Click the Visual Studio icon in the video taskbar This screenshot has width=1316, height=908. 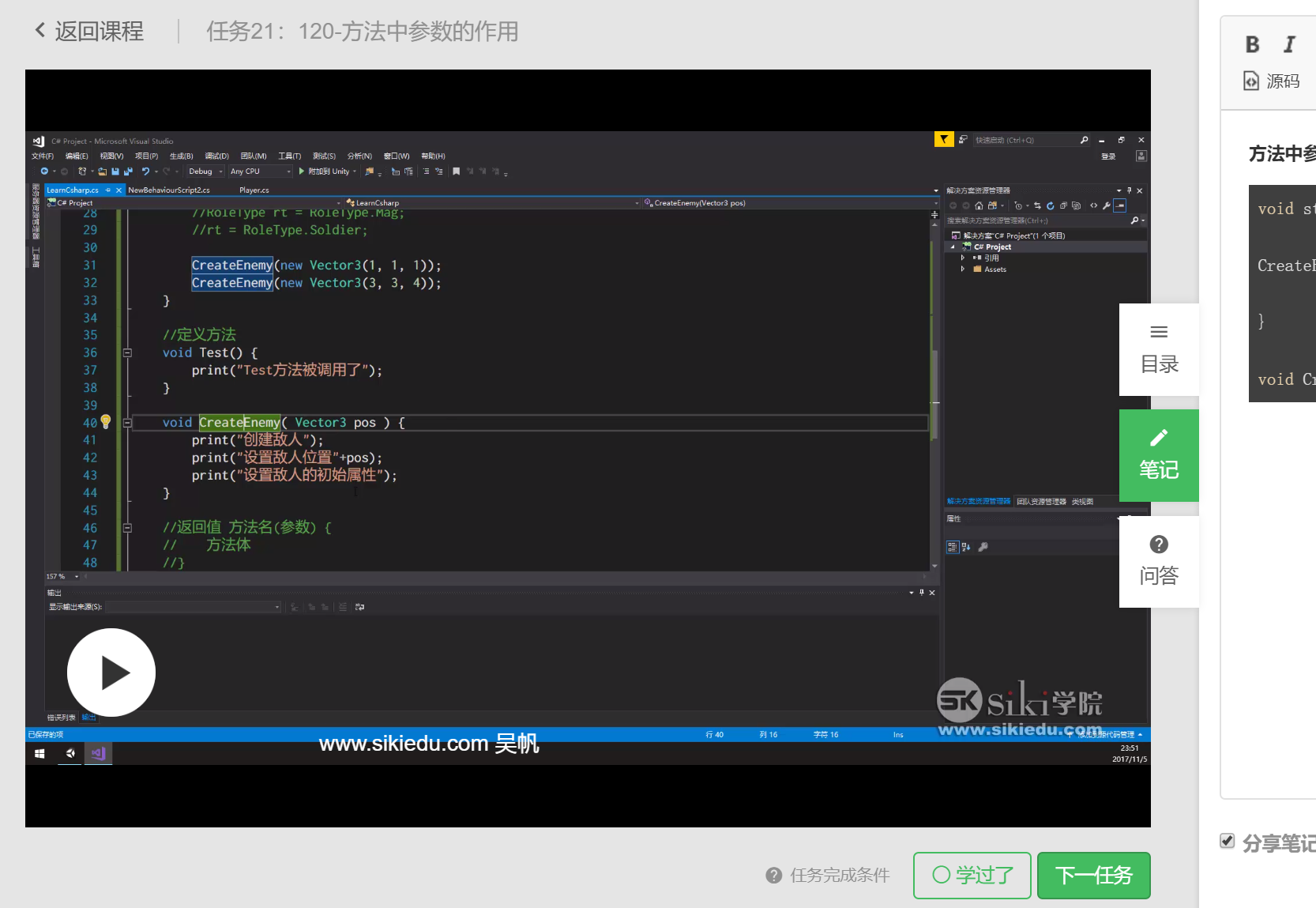tap(99, 754)
